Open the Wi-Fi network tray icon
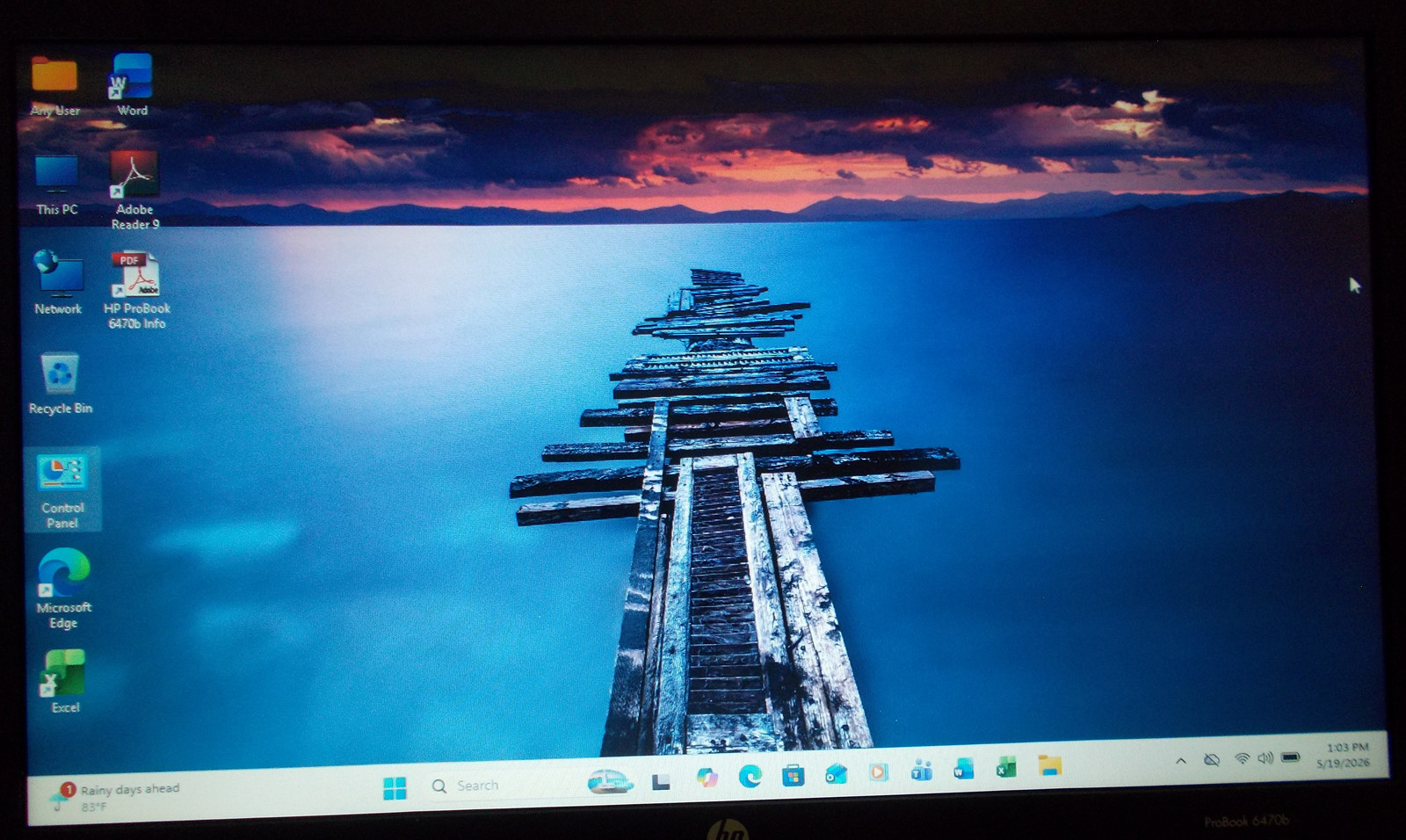 tap(1242, 758)
